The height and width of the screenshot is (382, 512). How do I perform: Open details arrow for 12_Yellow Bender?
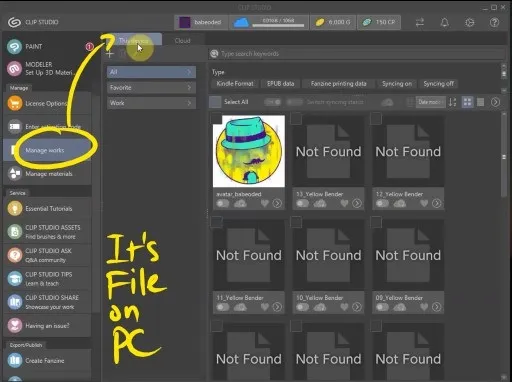(x=436, y=203)
